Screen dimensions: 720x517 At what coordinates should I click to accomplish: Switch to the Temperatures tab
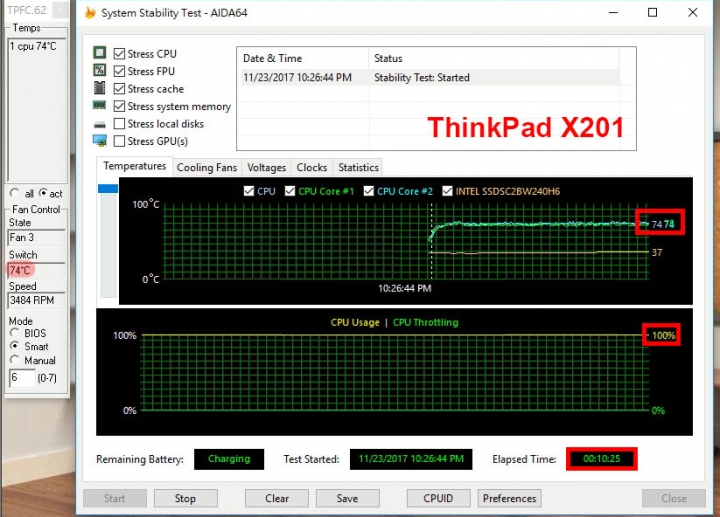135,166
